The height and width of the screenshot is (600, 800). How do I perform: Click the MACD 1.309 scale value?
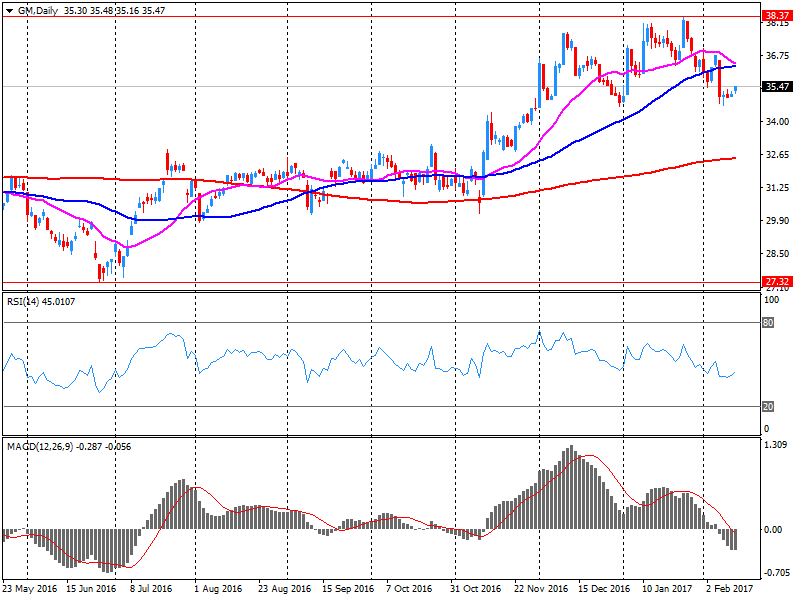pyautogui.click(x=776, y=444)
